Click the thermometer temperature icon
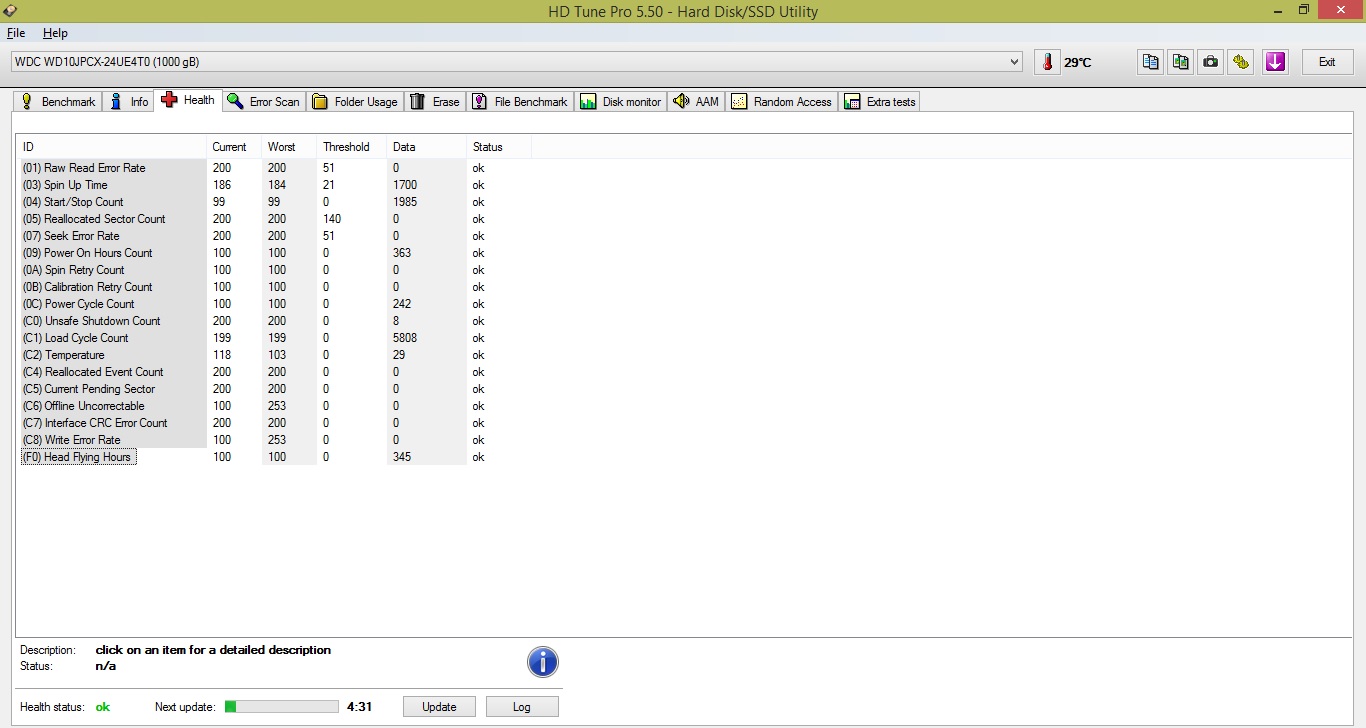1366x728 pixels. 1047,62
